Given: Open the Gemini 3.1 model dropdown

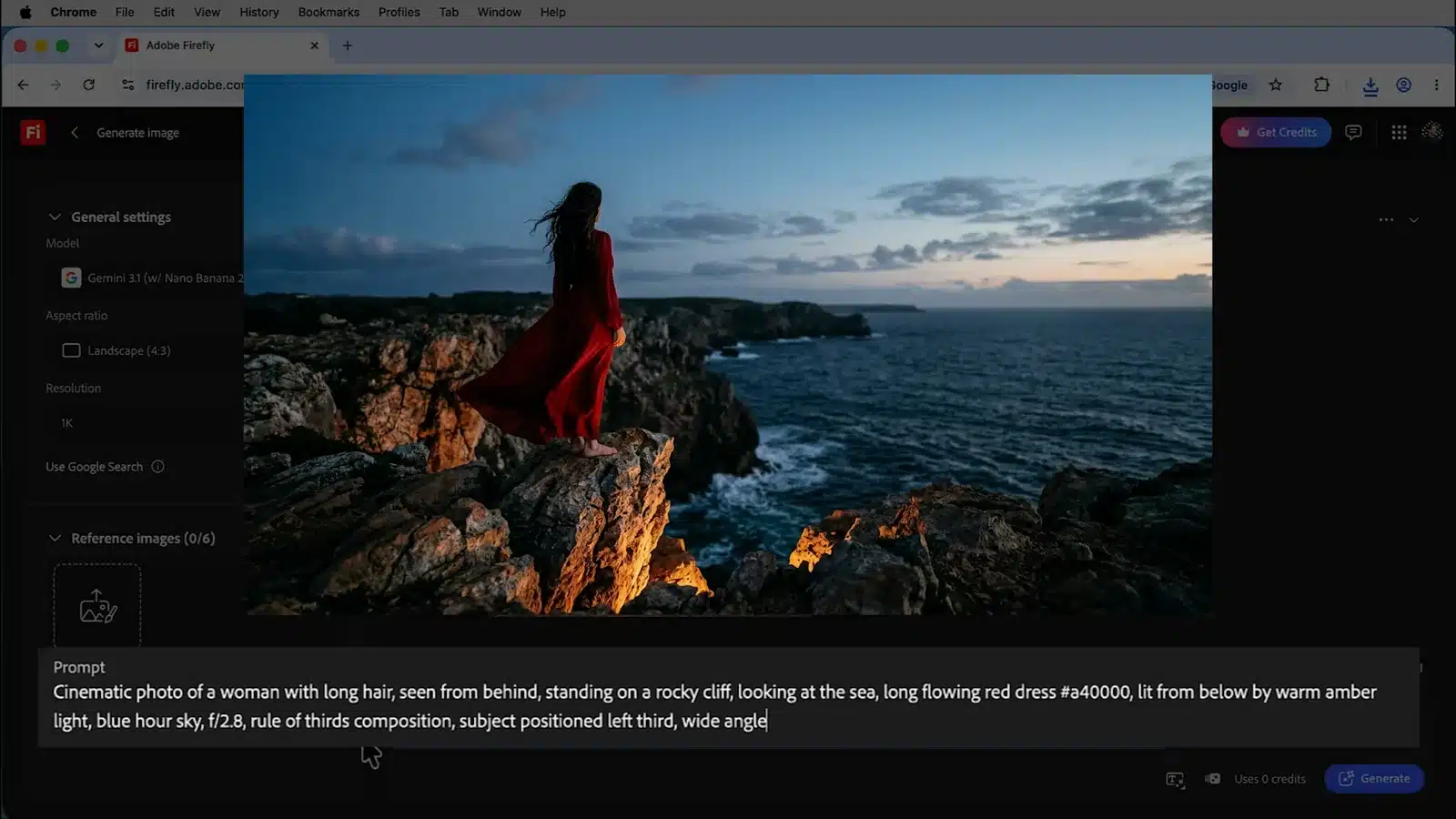Looking at the screenshot, I should click(151, 278).
